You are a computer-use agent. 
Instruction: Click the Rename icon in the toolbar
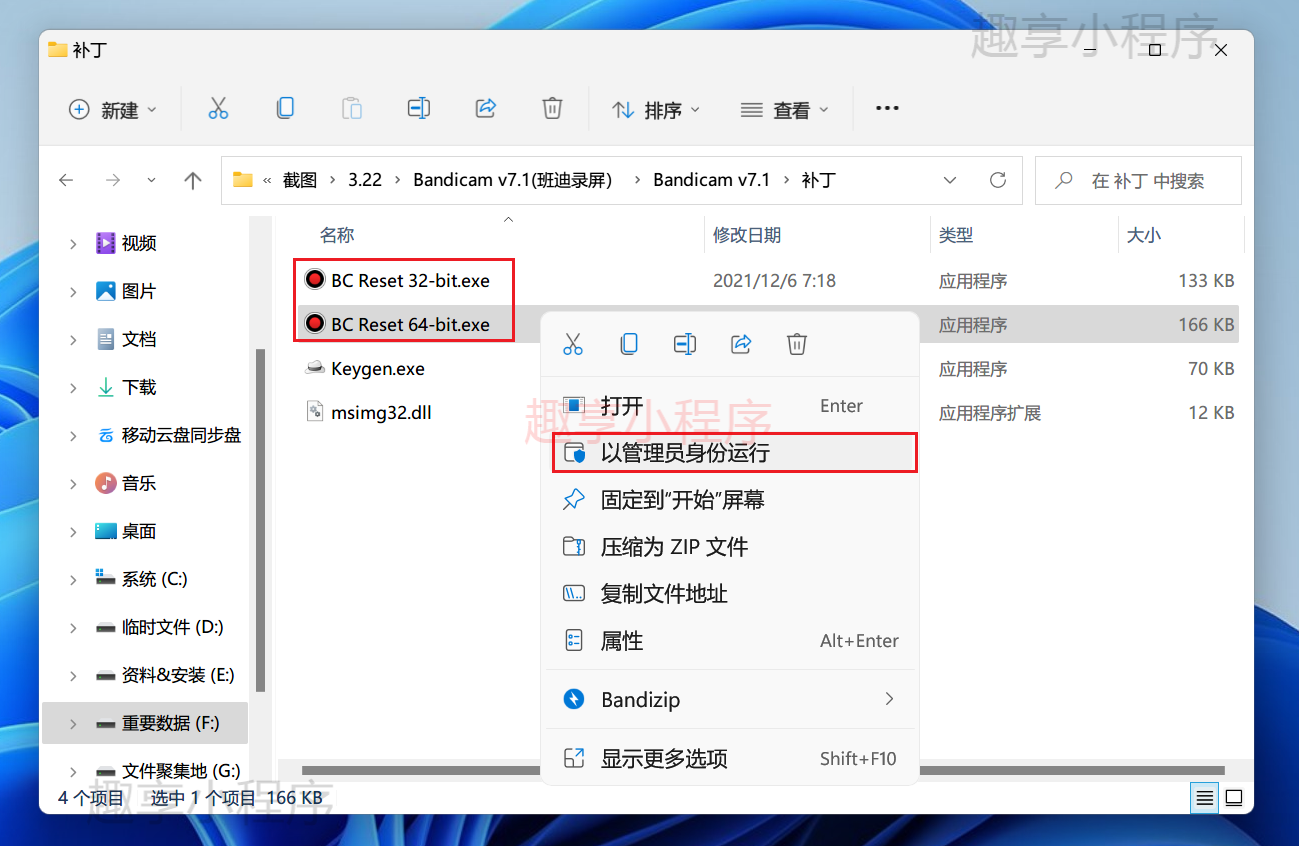click(x=419, y=109)
